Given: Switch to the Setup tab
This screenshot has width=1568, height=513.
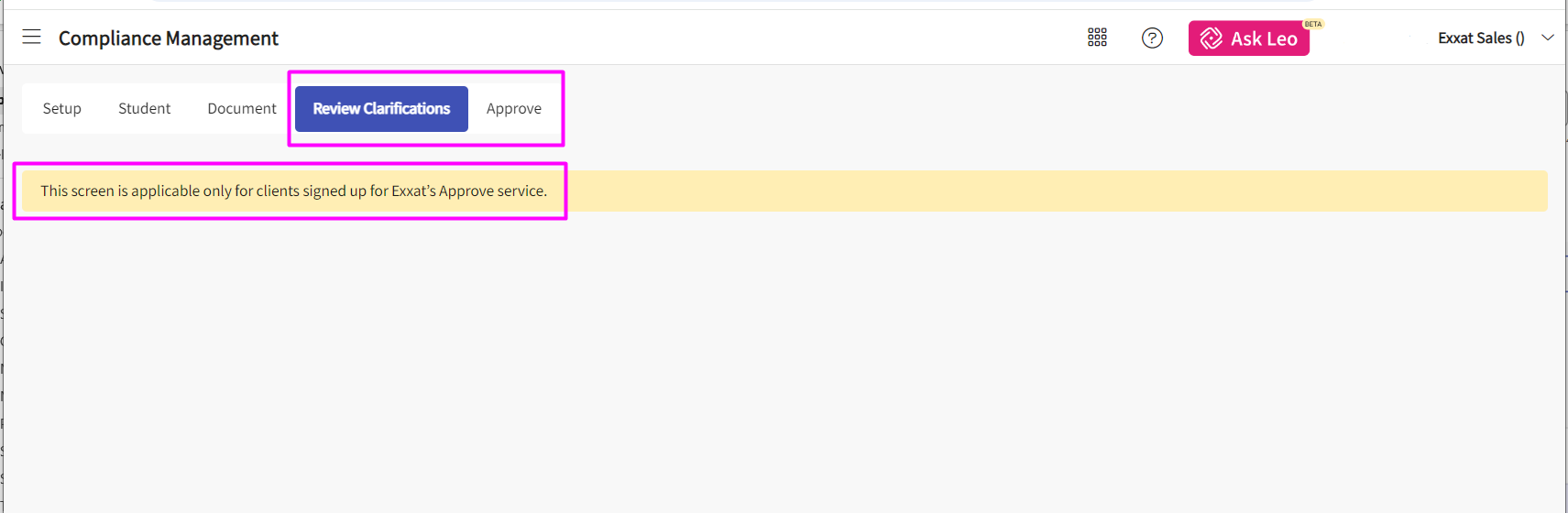Looking at the screenshot, I should pos(62,108).
